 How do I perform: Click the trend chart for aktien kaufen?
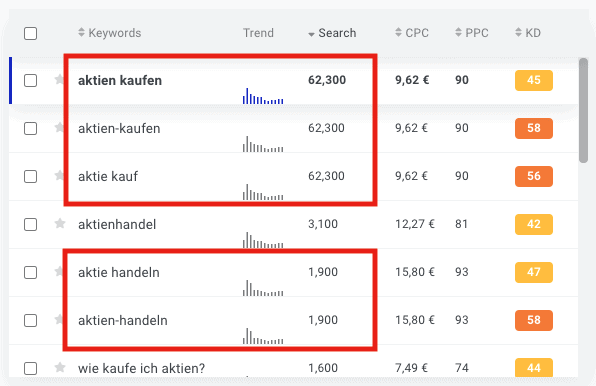coord(263,96)
